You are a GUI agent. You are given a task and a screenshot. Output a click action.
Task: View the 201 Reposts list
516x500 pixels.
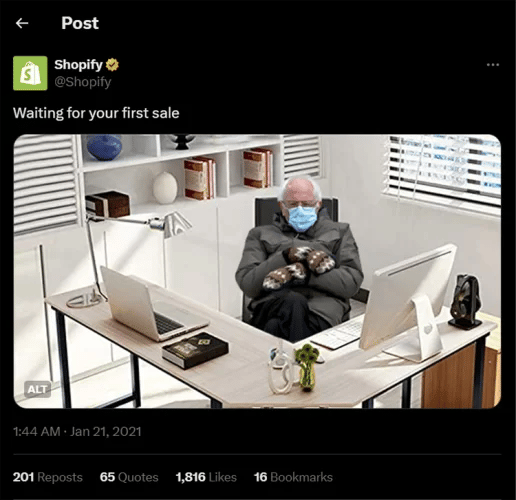click(48, 477)
